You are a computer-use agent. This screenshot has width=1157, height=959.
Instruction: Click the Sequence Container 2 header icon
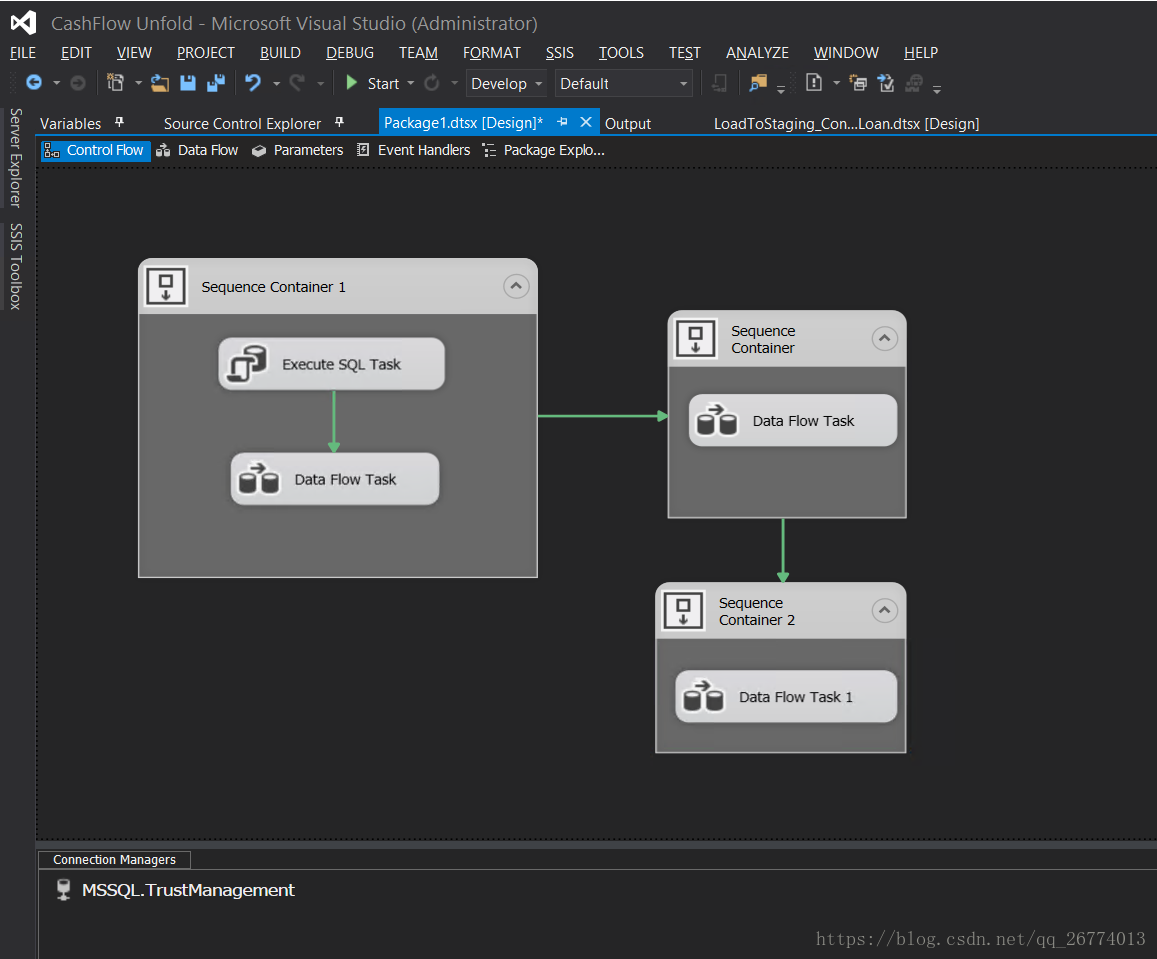(683, 610)
